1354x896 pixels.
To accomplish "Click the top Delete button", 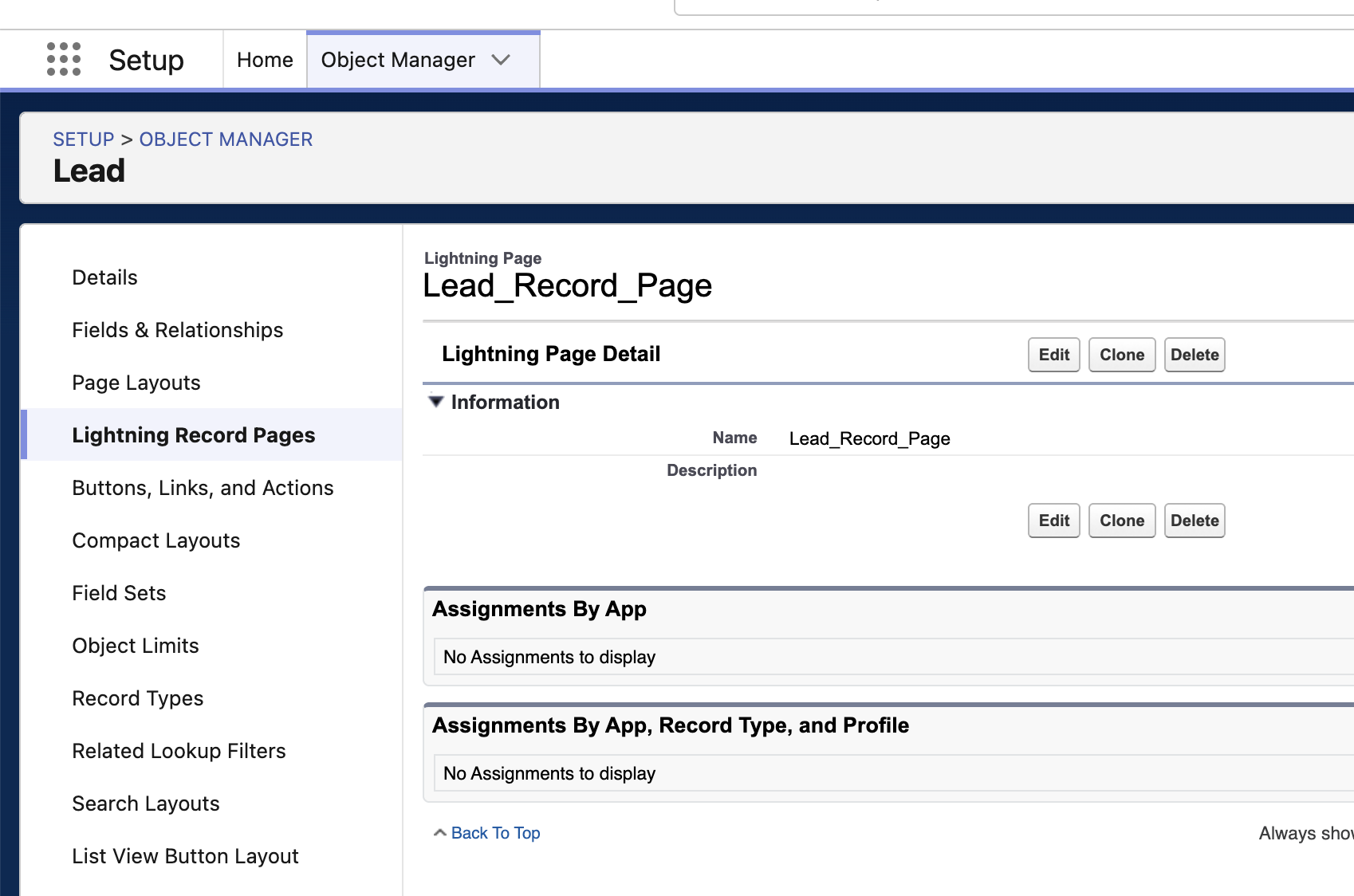I will point(1194,355).
